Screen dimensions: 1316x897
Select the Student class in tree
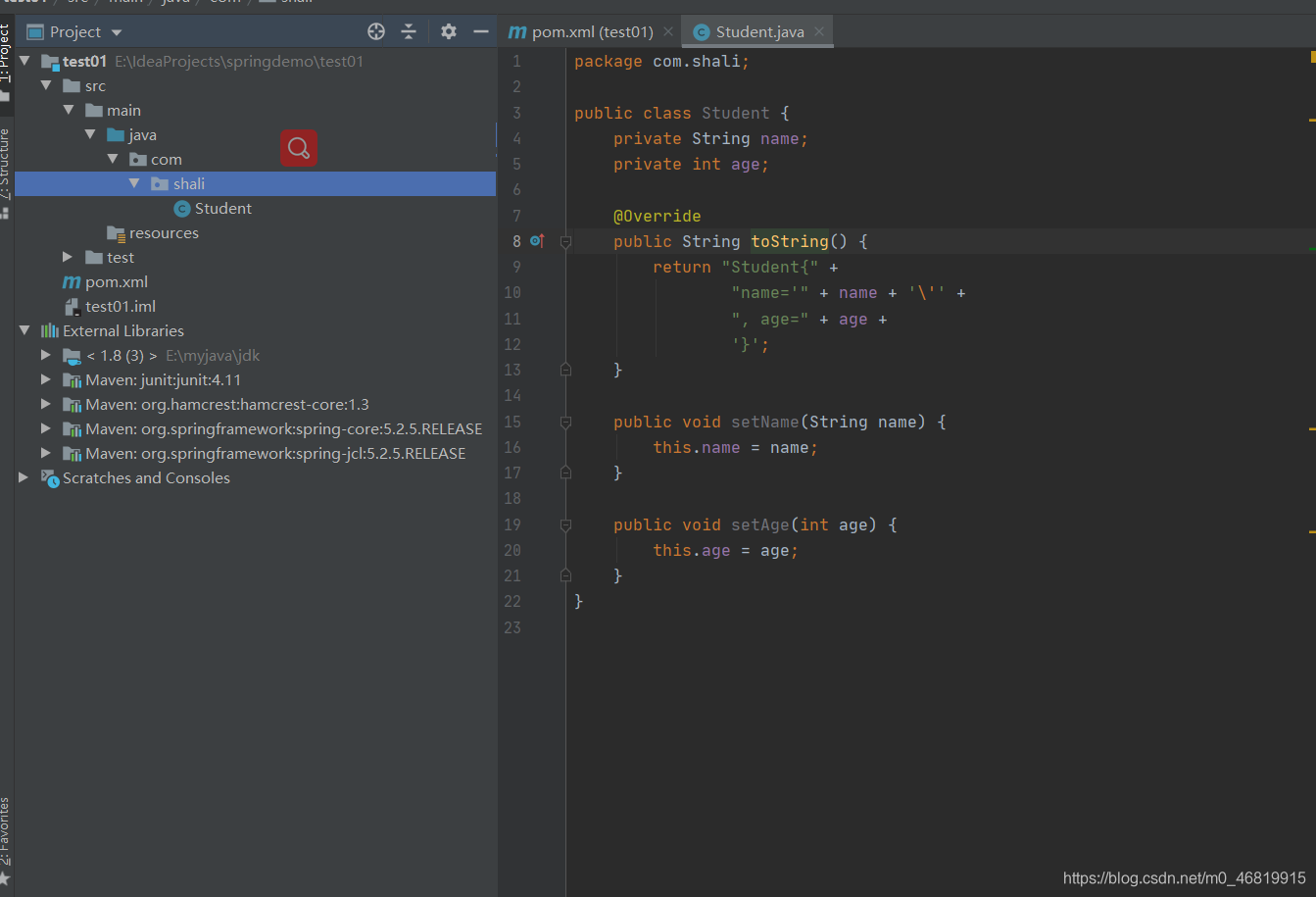[223, 208]
